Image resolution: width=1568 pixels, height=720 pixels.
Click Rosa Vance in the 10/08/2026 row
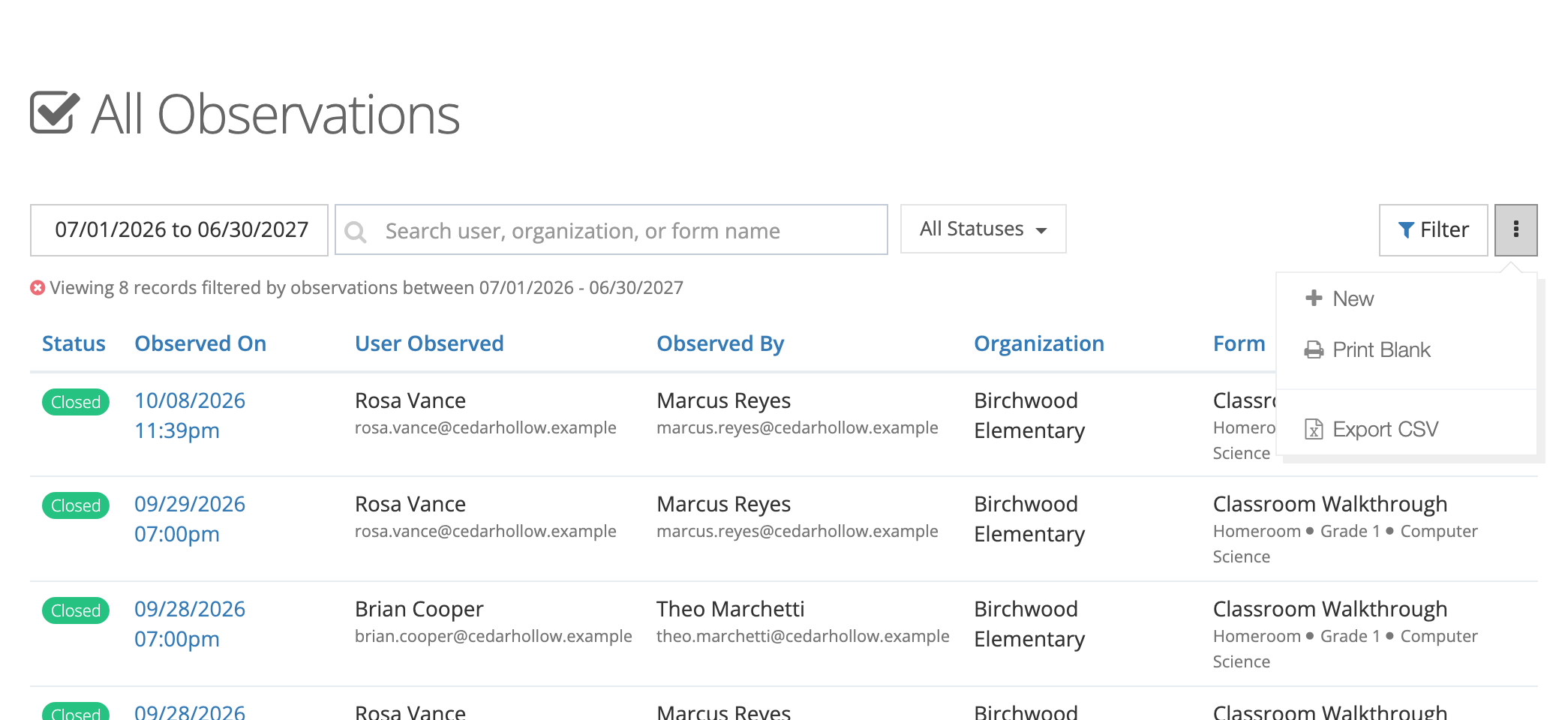point(410,400)
